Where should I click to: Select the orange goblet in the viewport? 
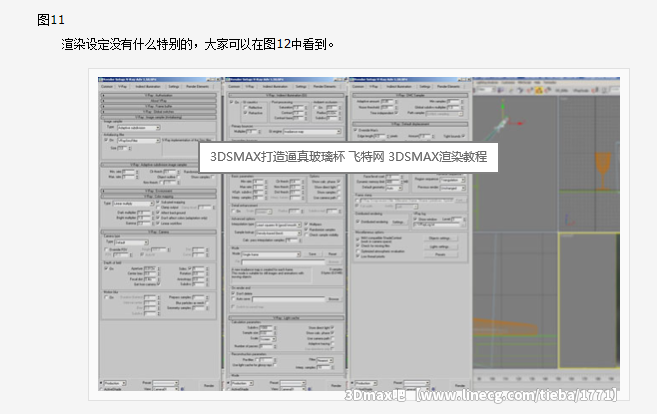click(603, 170)
